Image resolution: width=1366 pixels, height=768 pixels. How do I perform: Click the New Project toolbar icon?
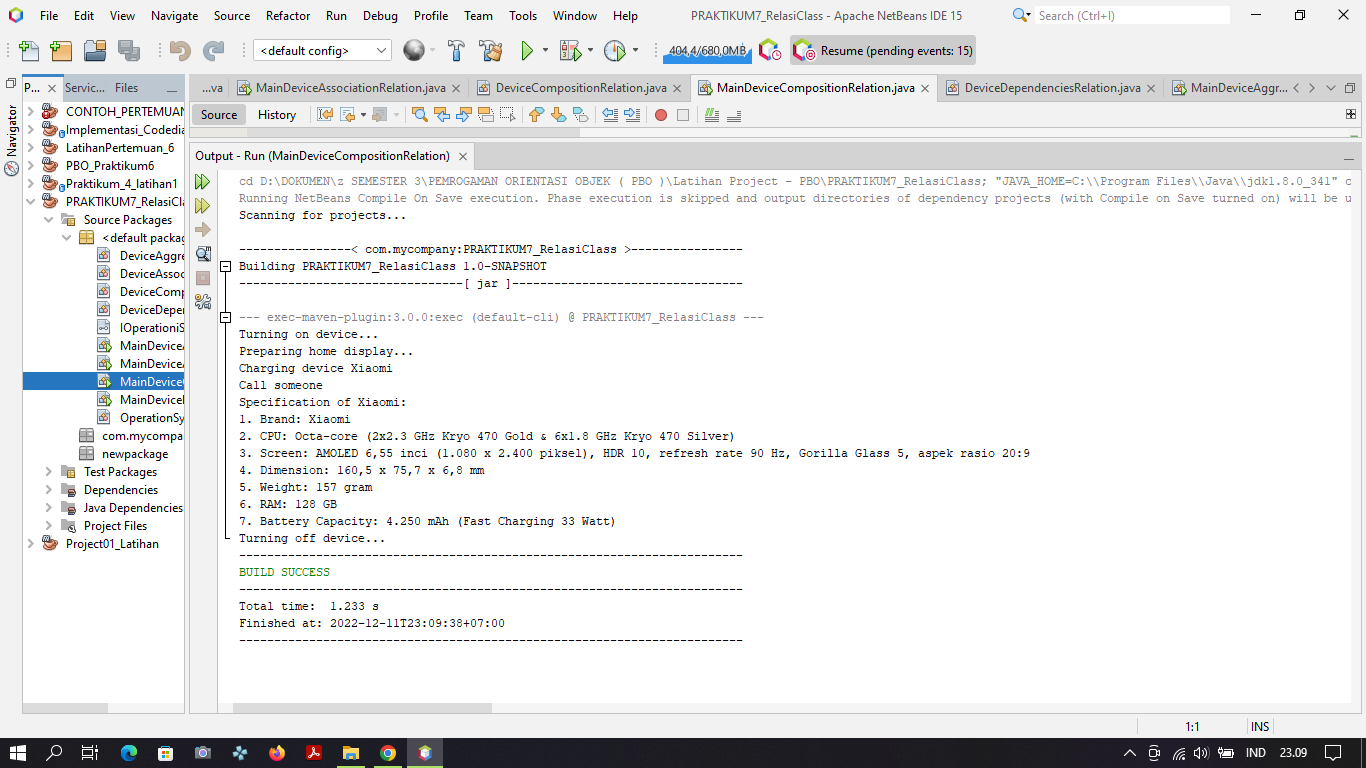[x=61, y=51]
